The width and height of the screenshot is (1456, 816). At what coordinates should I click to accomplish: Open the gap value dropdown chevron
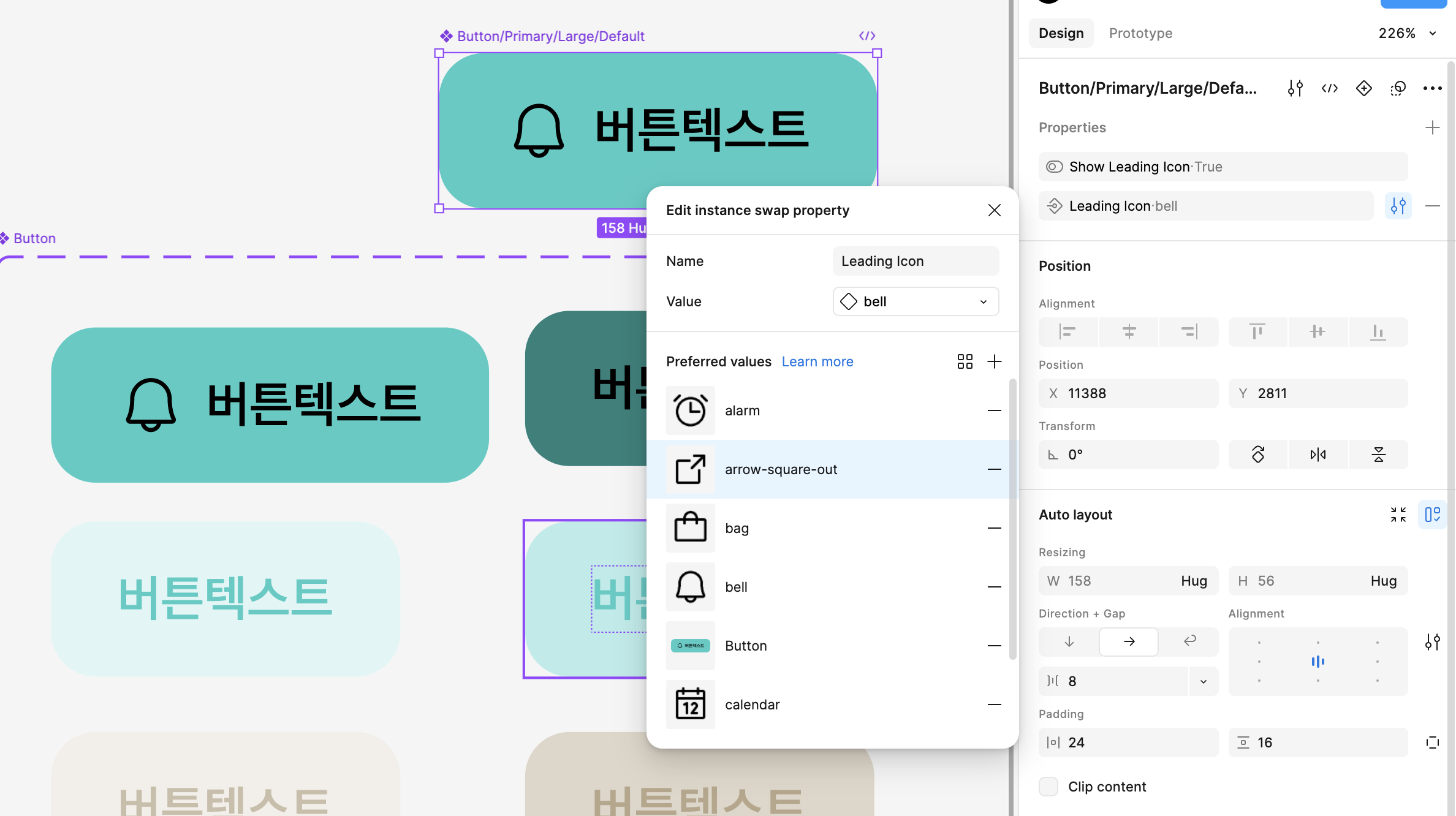[x=1204, y=681]
